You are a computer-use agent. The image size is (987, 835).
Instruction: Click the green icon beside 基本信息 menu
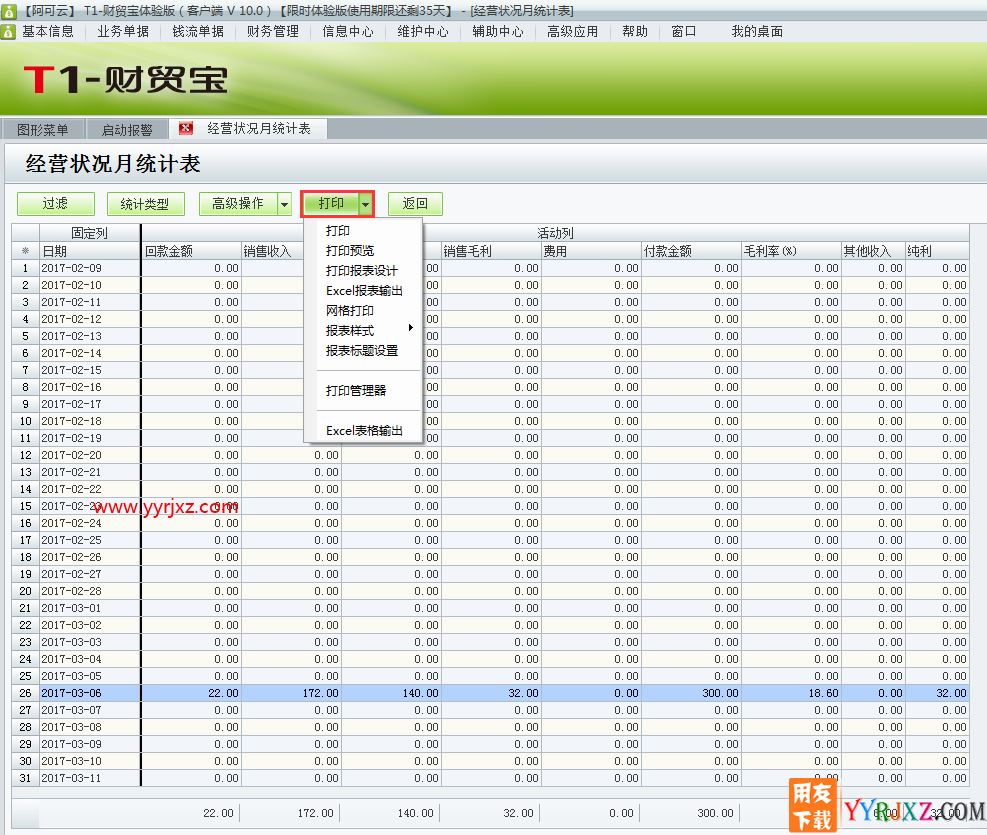tap(8, 31)
